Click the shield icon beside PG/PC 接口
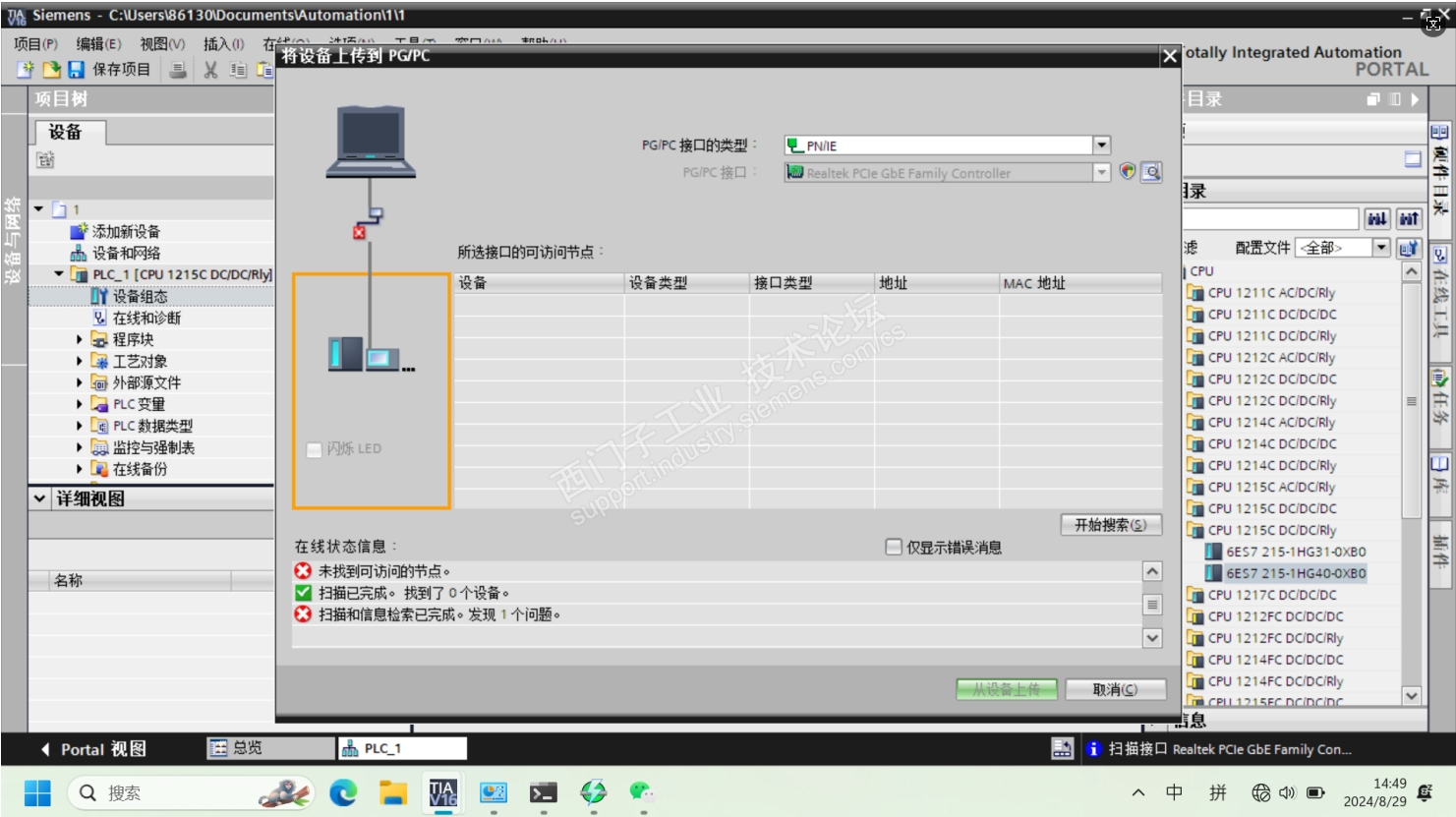 [x=1128, y=172]
